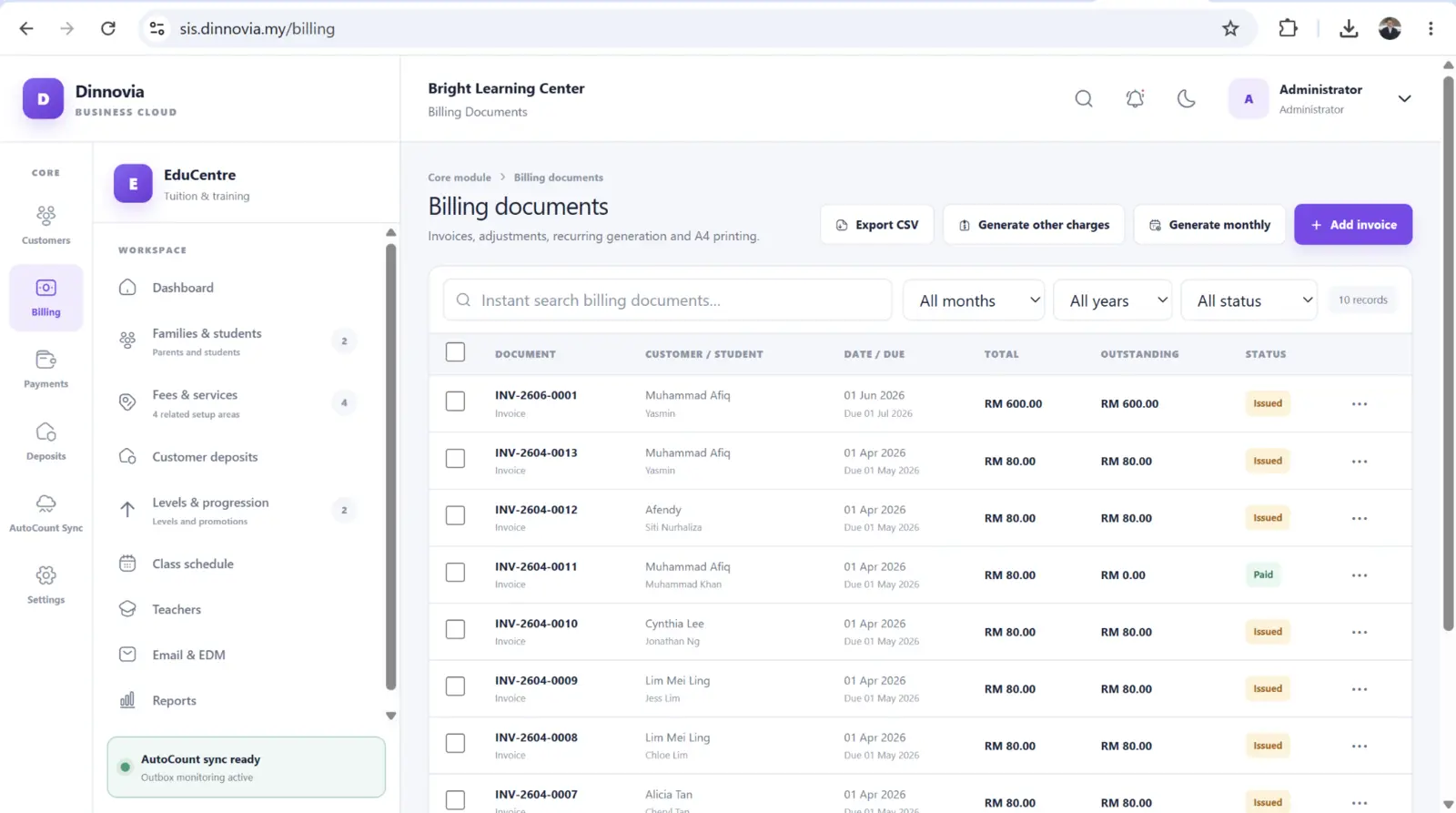Open the search icon in header
Viewport: 1456px width, 813px height.
point(1083,98)
